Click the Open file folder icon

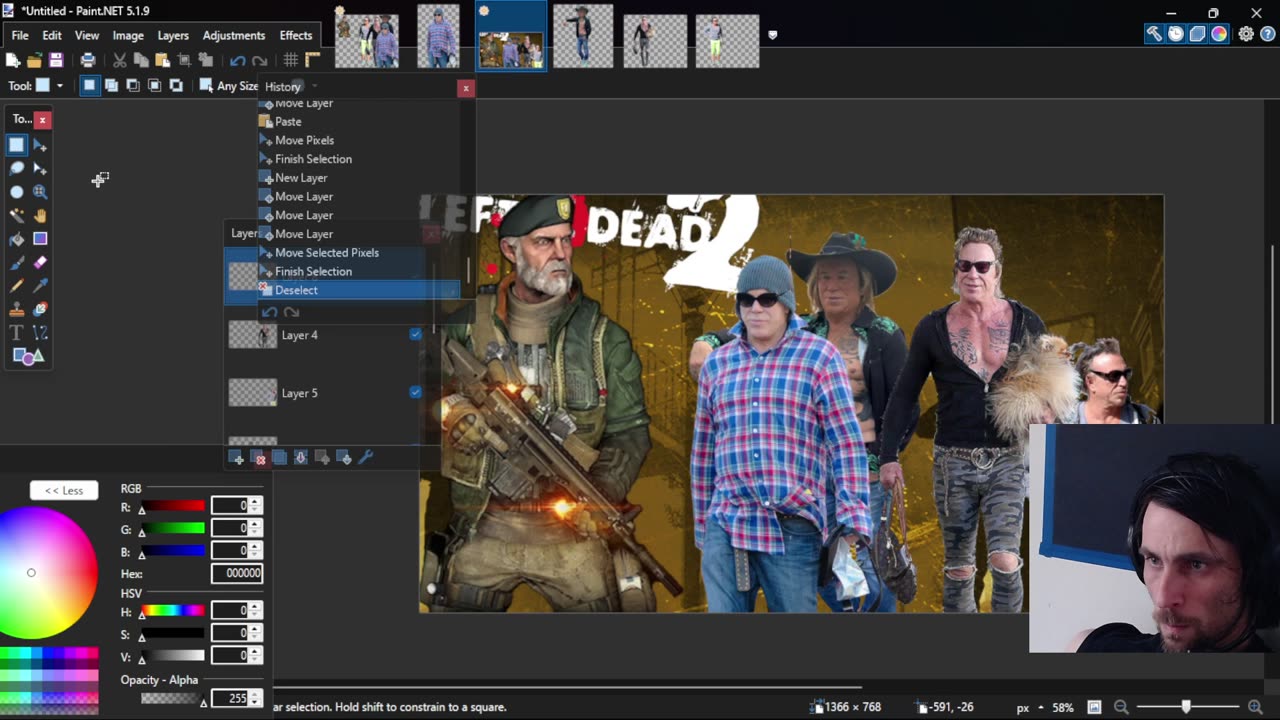pos(34,61)
